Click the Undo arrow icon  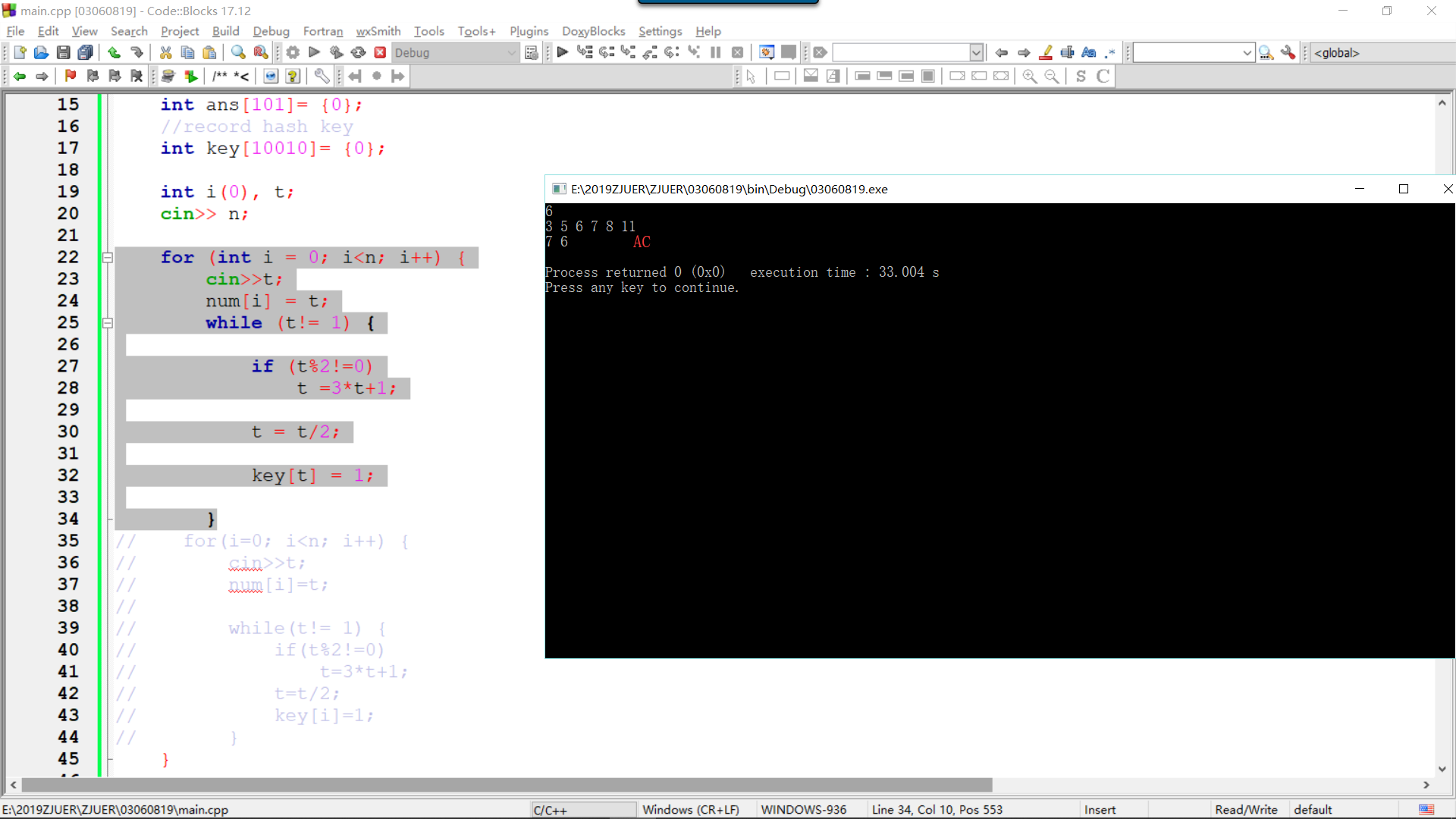(114, 52)
